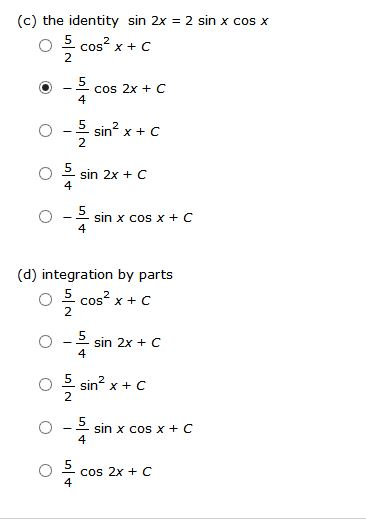
Task: Click the −5/4 cos 2x + C answer text
Action: pos(114,90)
